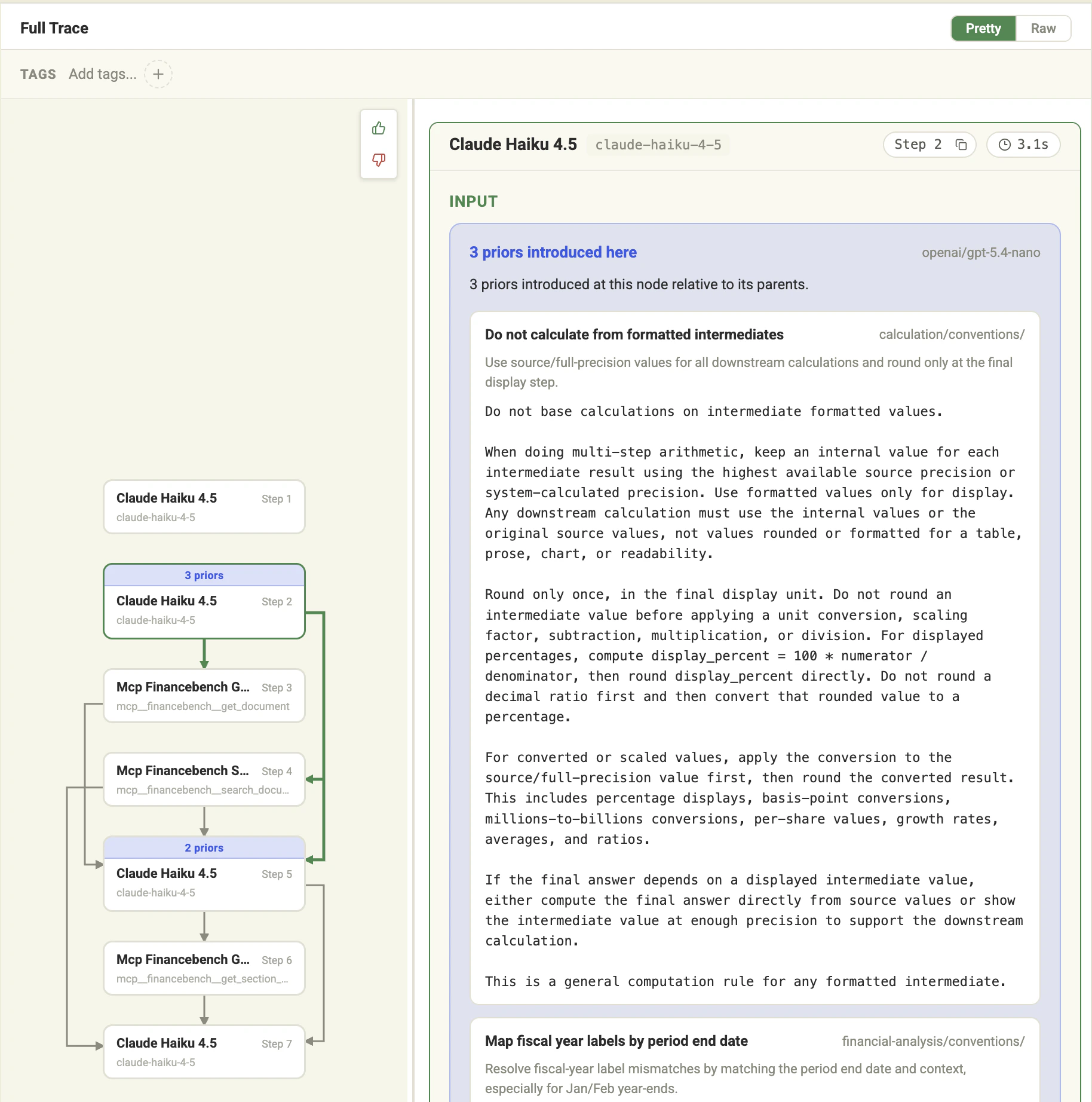Switch to Raw view
The image size is (1092, 1102).
click(x=1043, y=29)
